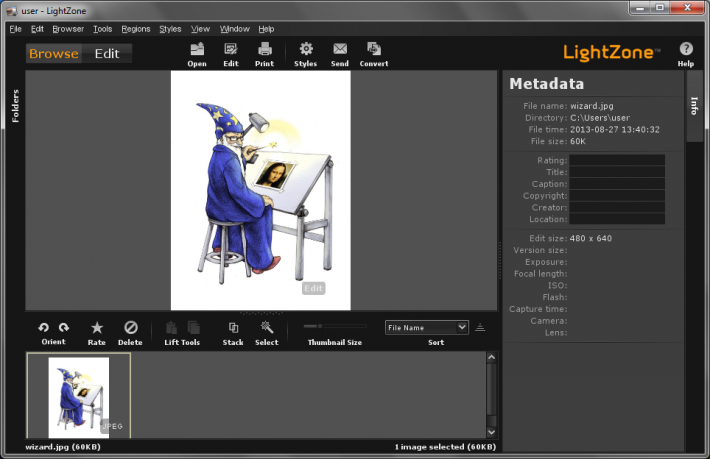This screenshot has width=710, height=459.
Task: Select the wizard.jpg thumbnail
Action: [x=79, y=397]
